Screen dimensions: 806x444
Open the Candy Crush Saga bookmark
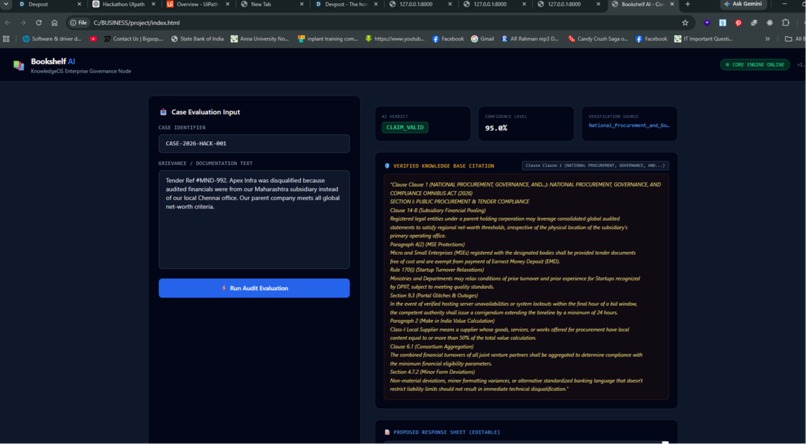pos(598,39)
